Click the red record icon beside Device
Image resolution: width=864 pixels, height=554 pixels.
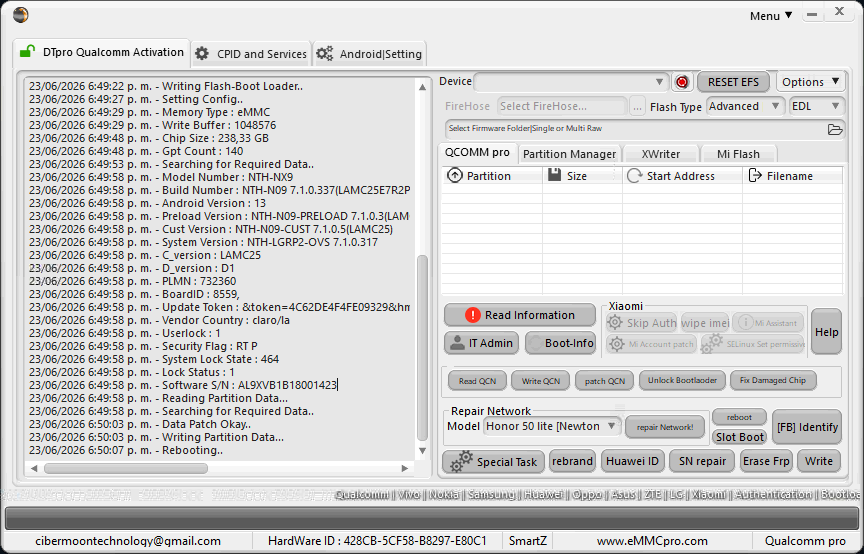coord(682,82)
